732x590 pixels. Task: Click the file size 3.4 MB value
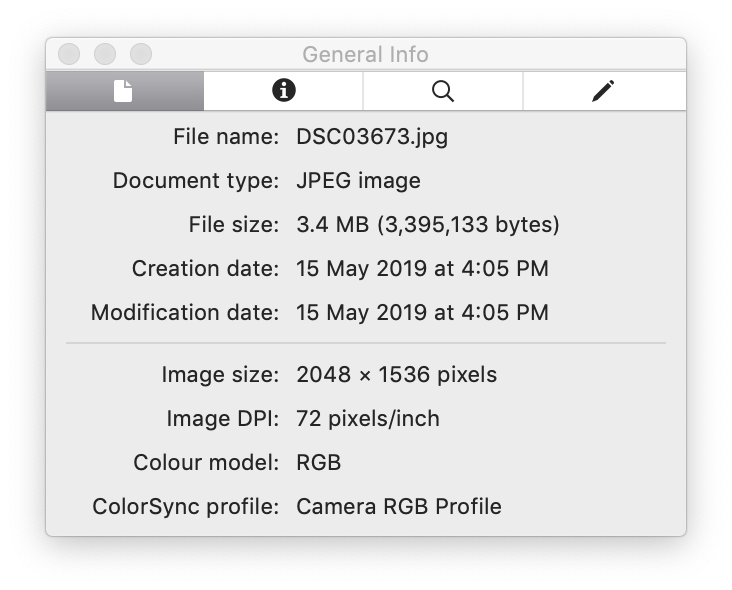pyautogui.click(x=428, y=225)
